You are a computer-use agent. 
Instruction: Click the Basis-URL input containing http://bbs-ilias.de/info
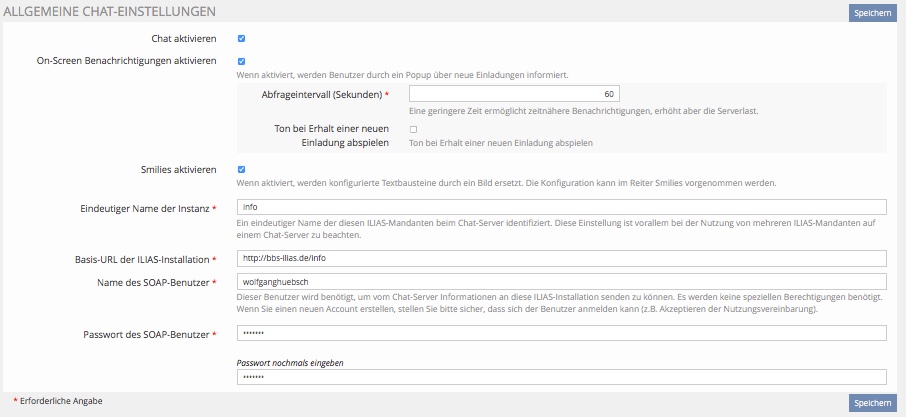(561, 258)
